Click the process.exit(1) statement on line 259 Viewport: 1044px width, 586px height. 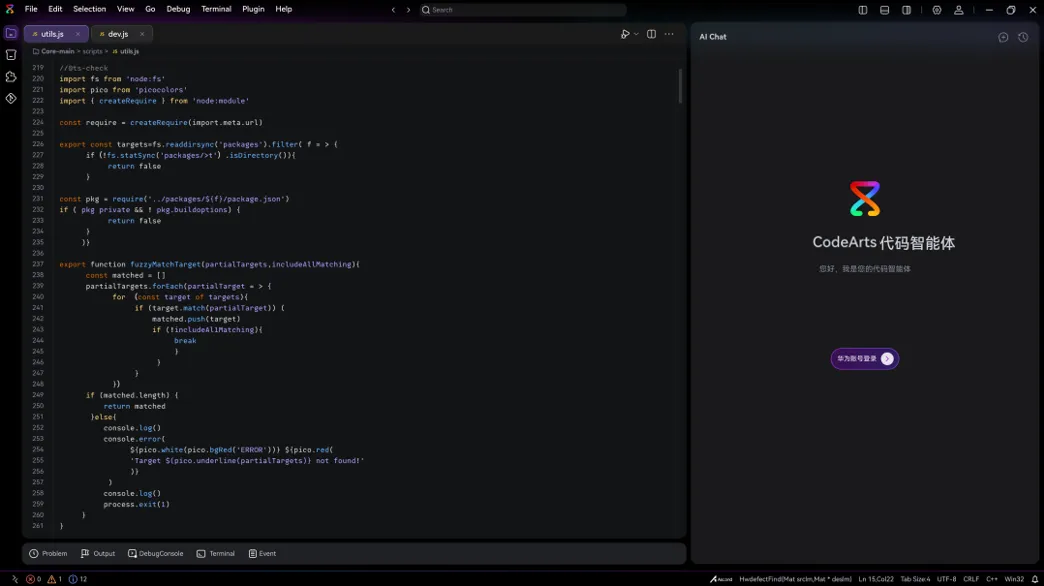pyautogui.click(x=136, y=504)
